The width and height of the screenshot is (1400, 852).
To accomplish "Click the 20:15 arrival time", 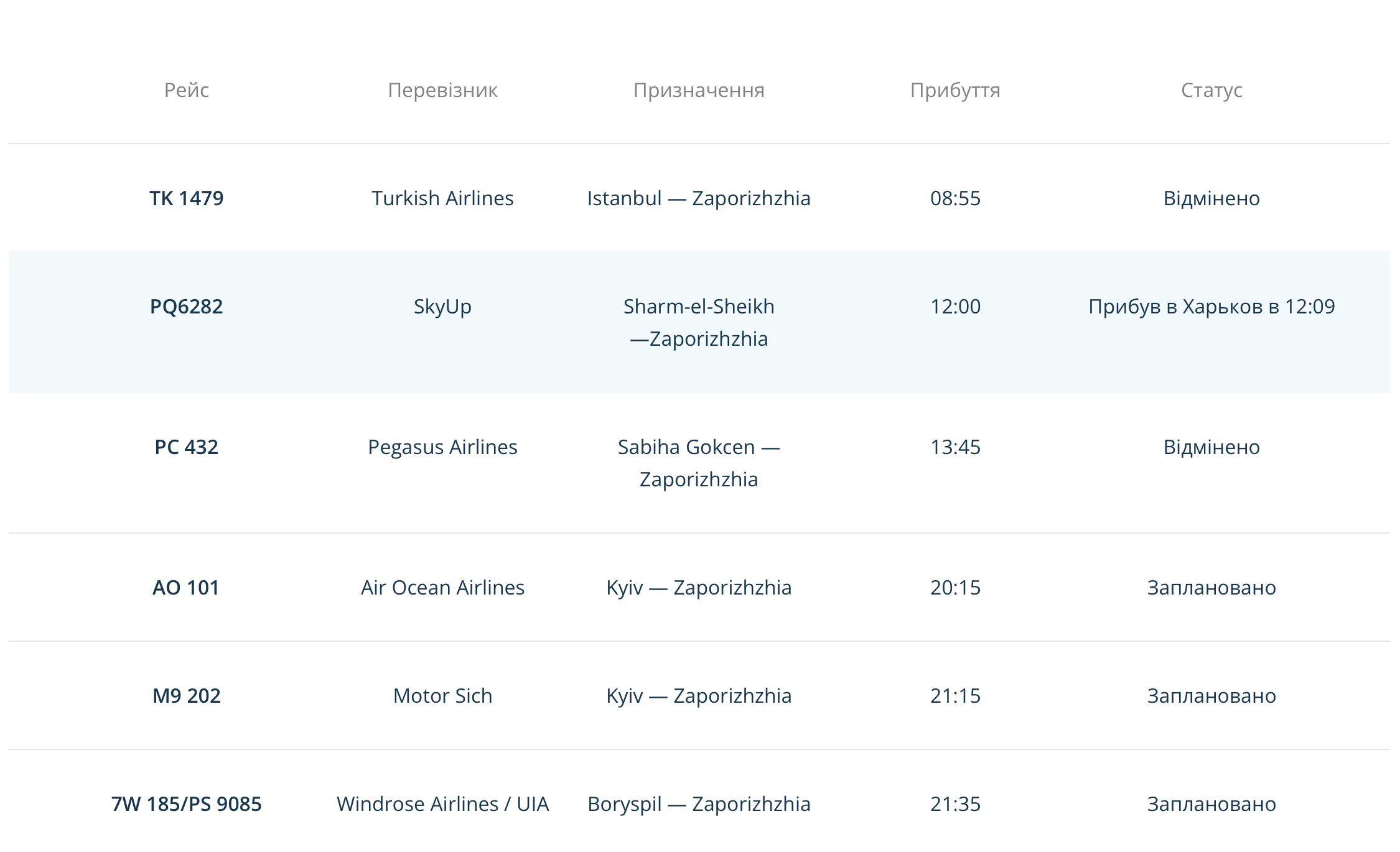I will 955,588.
